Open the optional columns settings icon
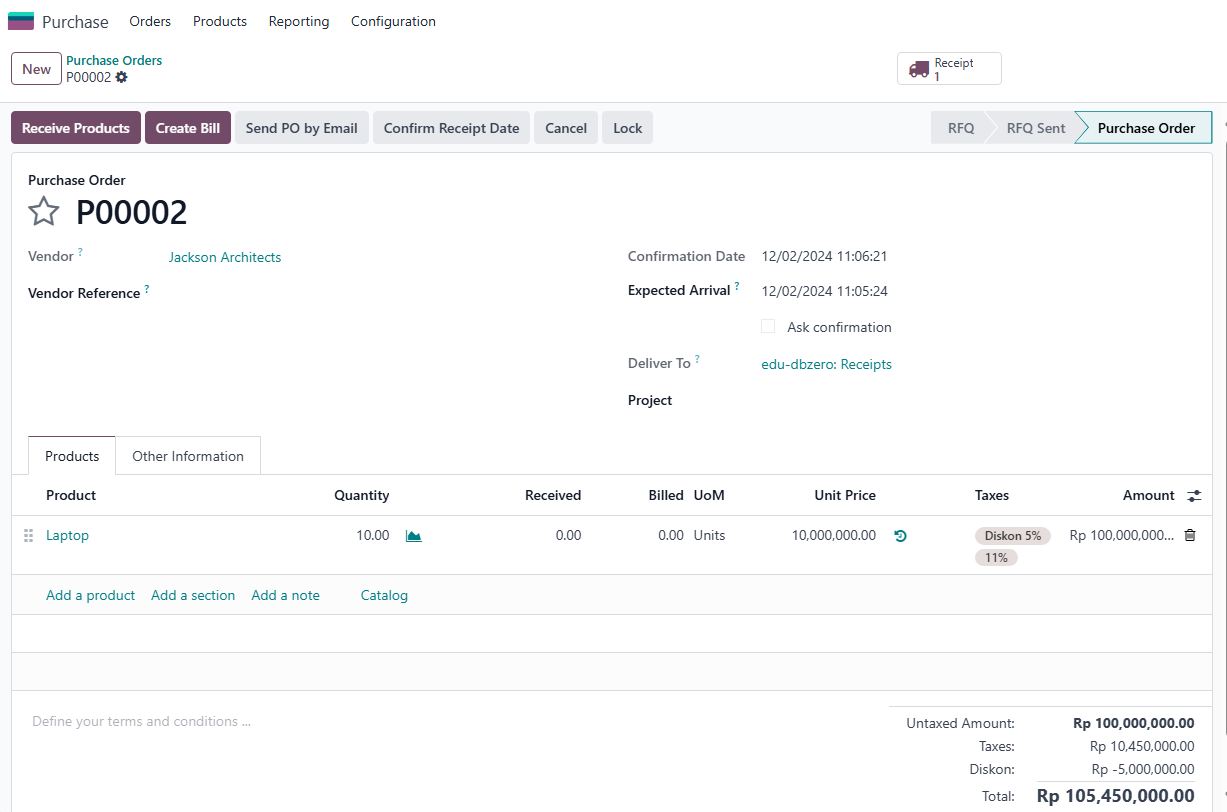Screen dimensions: 1227x812 [1195, 496]
